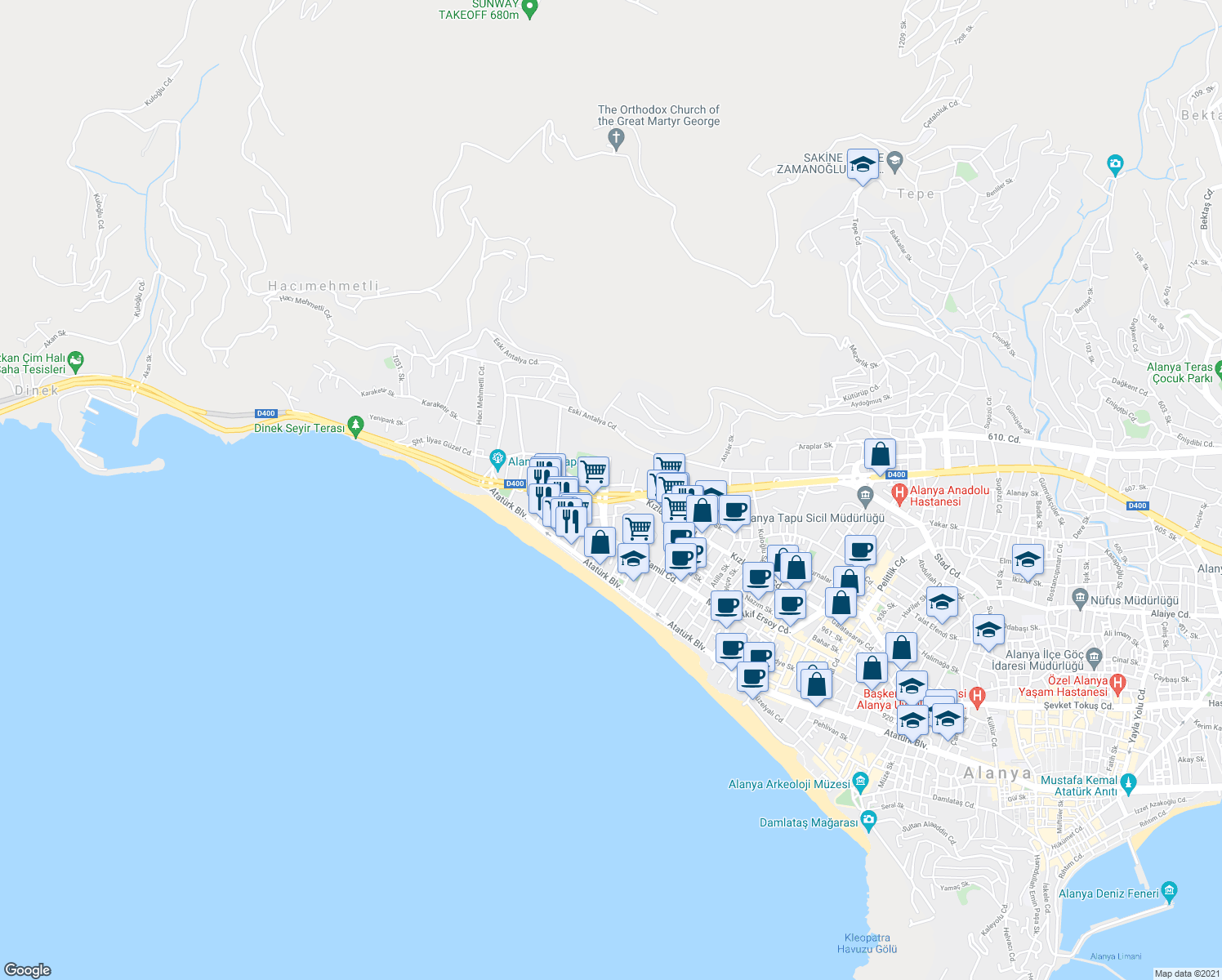1222x980 pixels.
Task: Click the 'Kleopatra Havuzu Gölü' label
Action: pyautogui.click(x=867, y=943)
